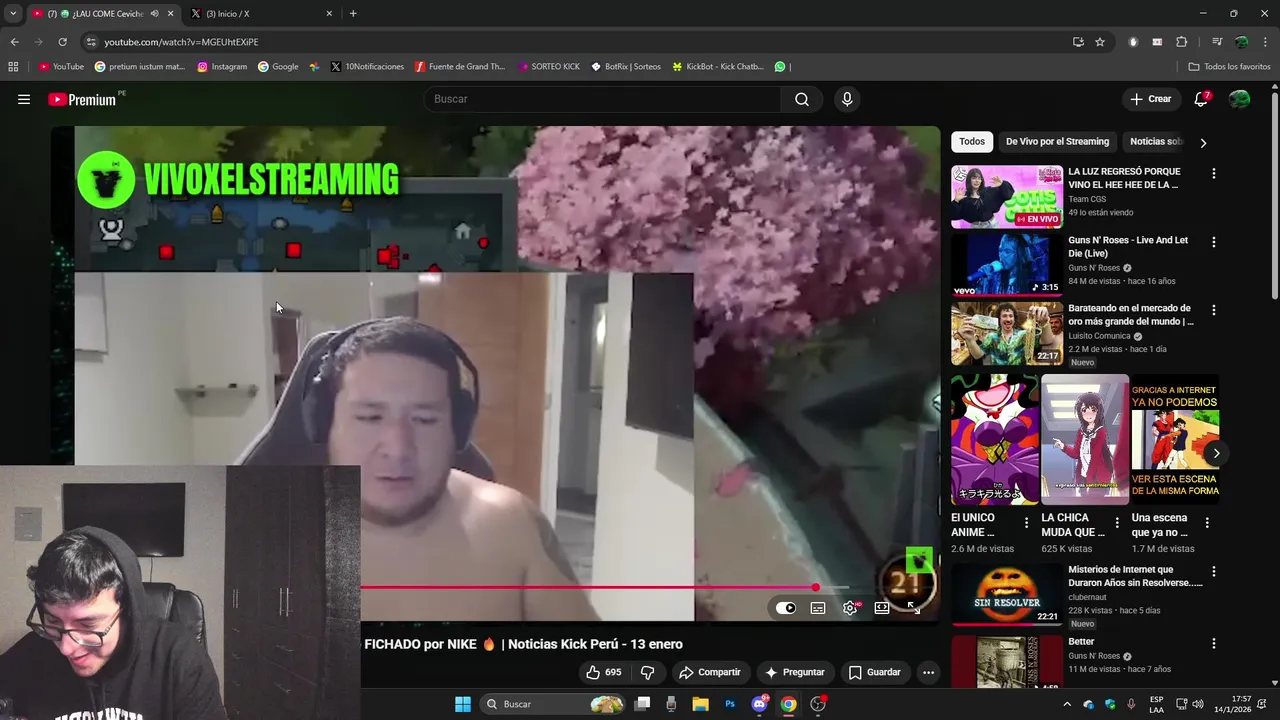Viewport: 1280px width, 720px height.
Task: Open options for Barateando en el mercado video
Action: tap(1214, 310)
